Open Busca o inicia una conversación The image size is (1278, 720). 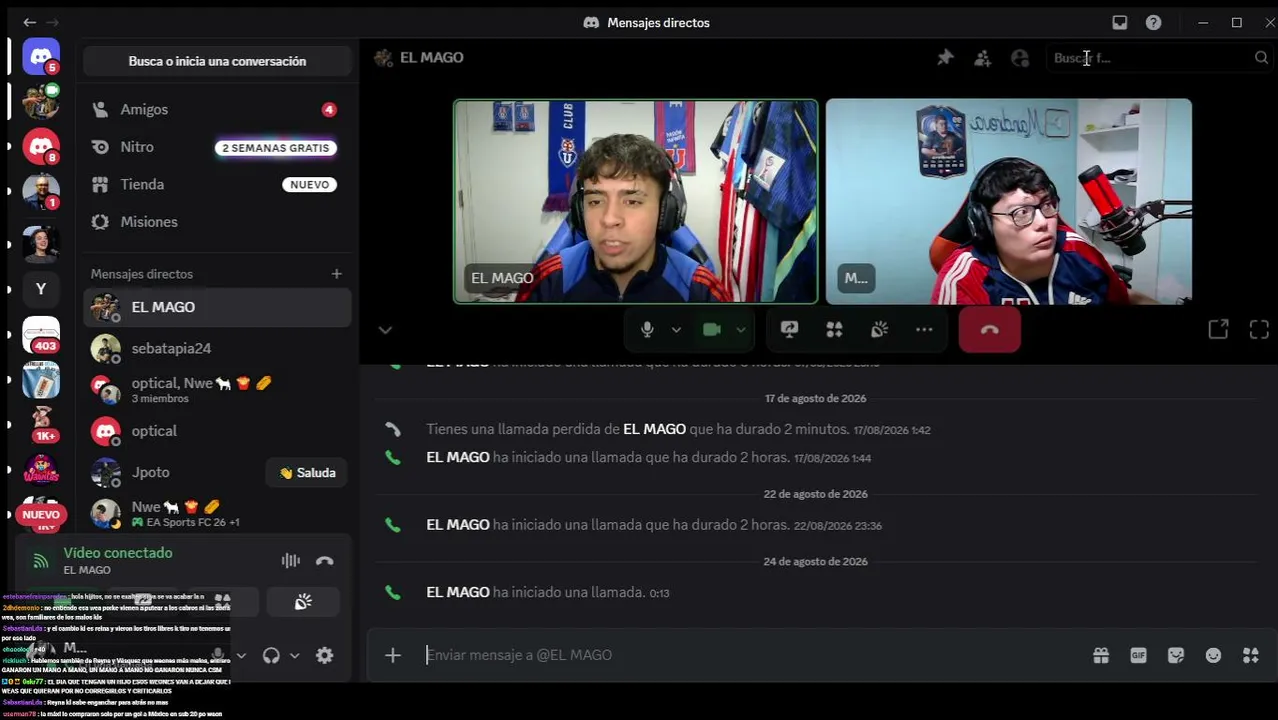217,61
